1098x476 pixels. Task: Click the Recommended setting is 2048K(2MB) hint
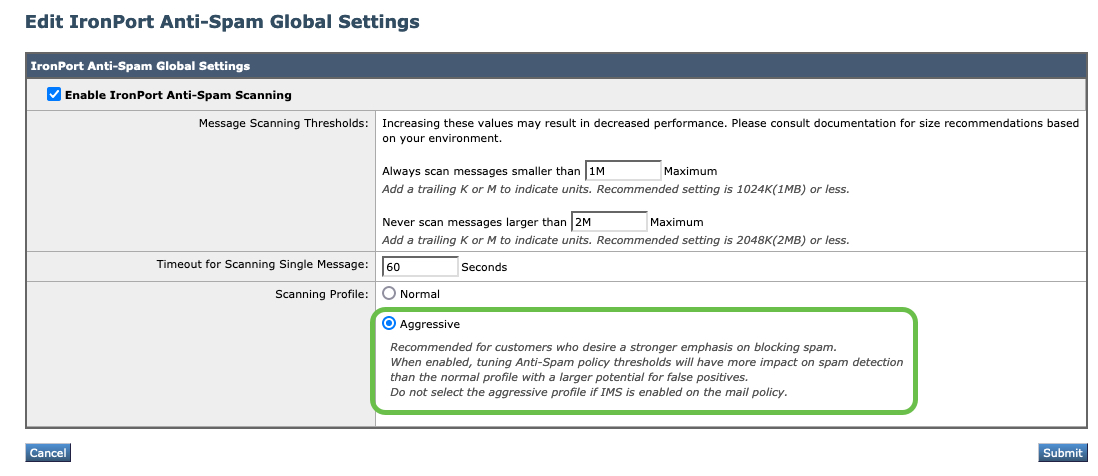616,240
